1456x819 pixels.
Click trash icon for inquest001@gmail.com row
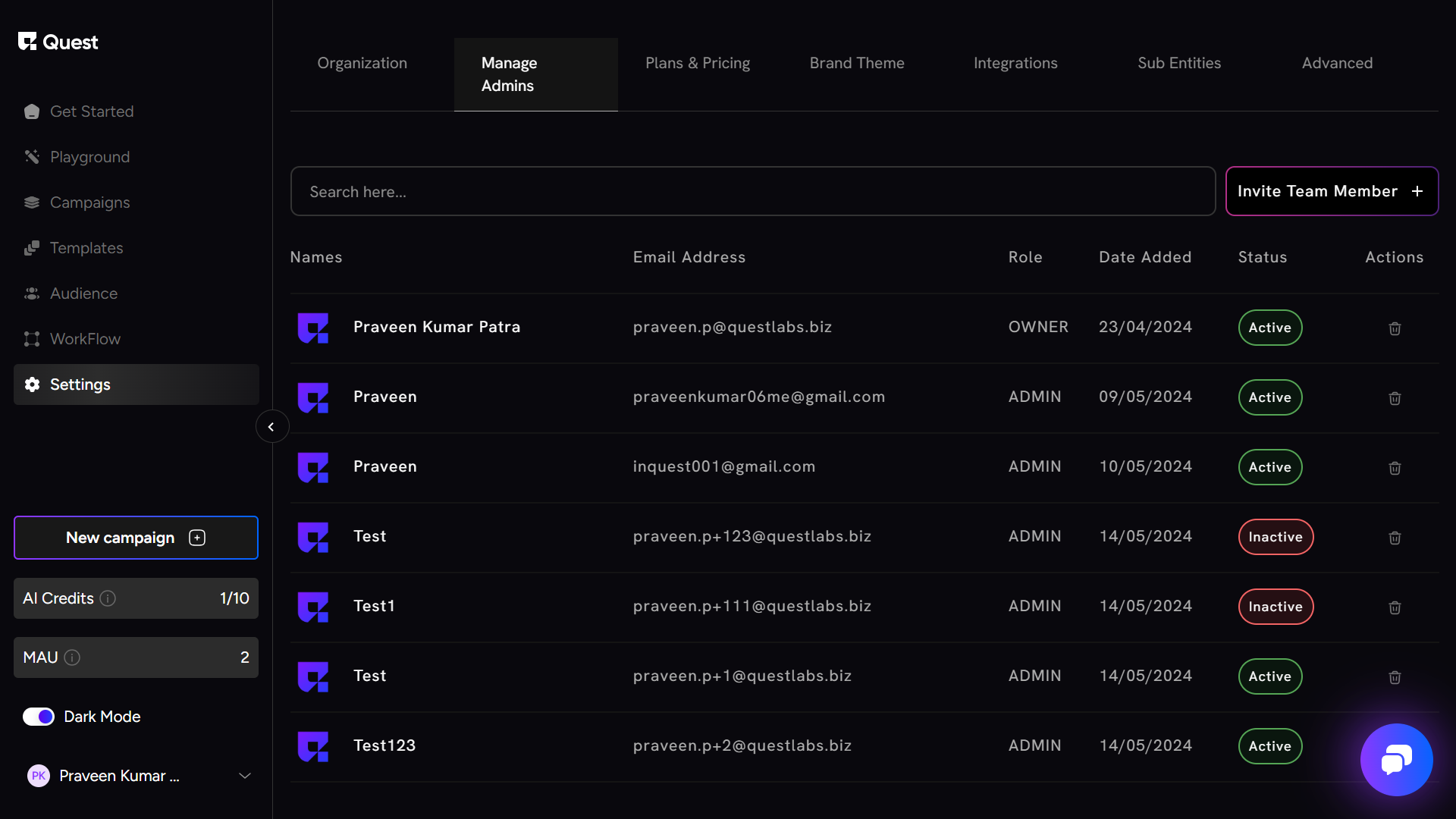(1394, 468)
